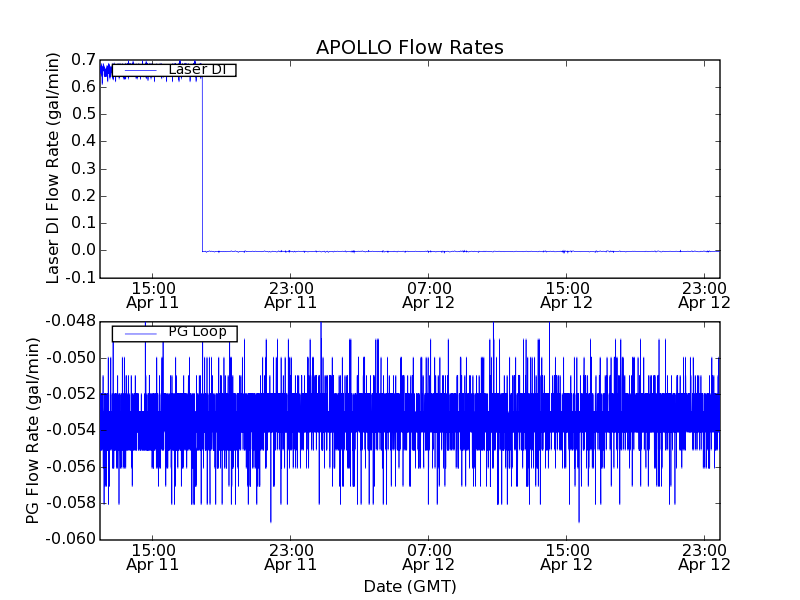Click the -0.048 tick label on PG plot

point(71,321)
